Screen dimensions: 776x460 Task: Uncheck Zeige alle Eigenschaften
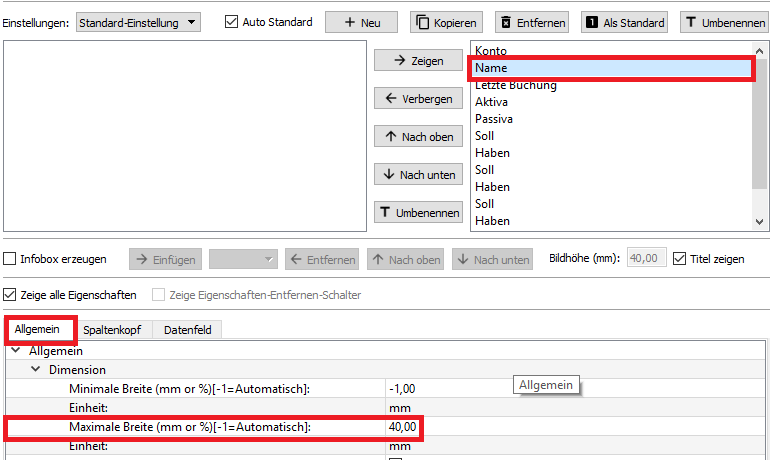click(x=11, y=295)
